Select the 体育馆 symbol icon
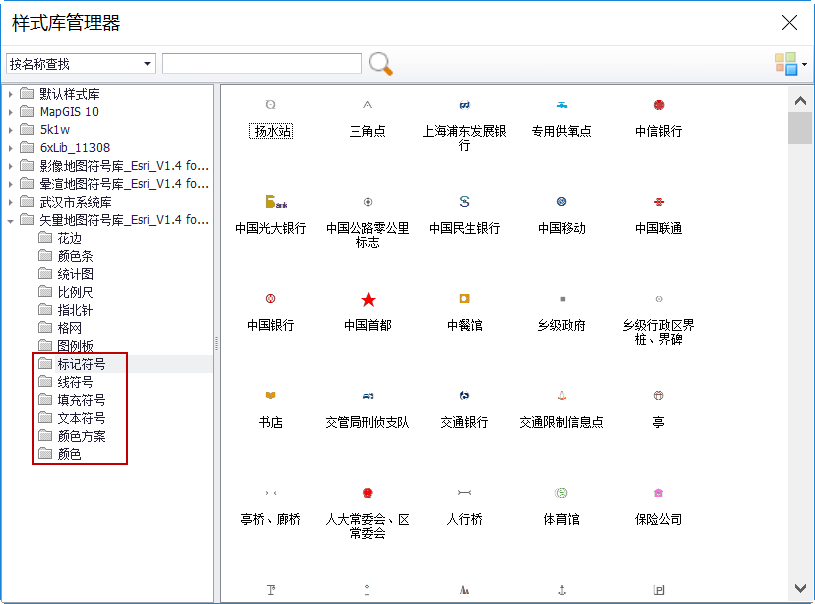 point(562,493)
